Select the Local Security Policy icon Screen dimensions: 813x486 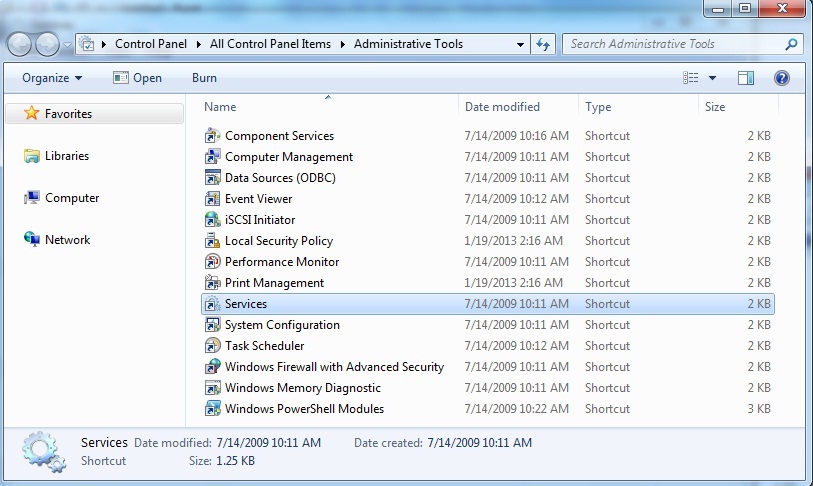(x=212, y=241)
